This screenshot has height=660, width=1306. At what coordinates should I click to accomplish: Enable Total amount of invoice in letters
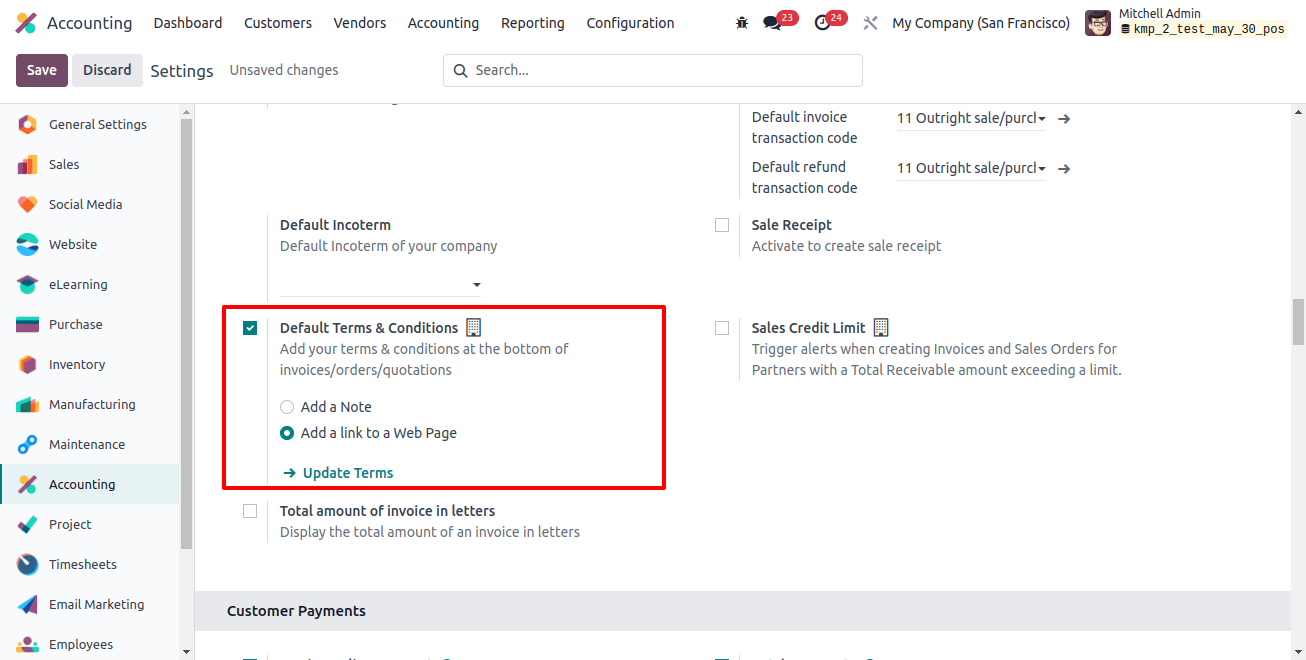click(250, 511)
